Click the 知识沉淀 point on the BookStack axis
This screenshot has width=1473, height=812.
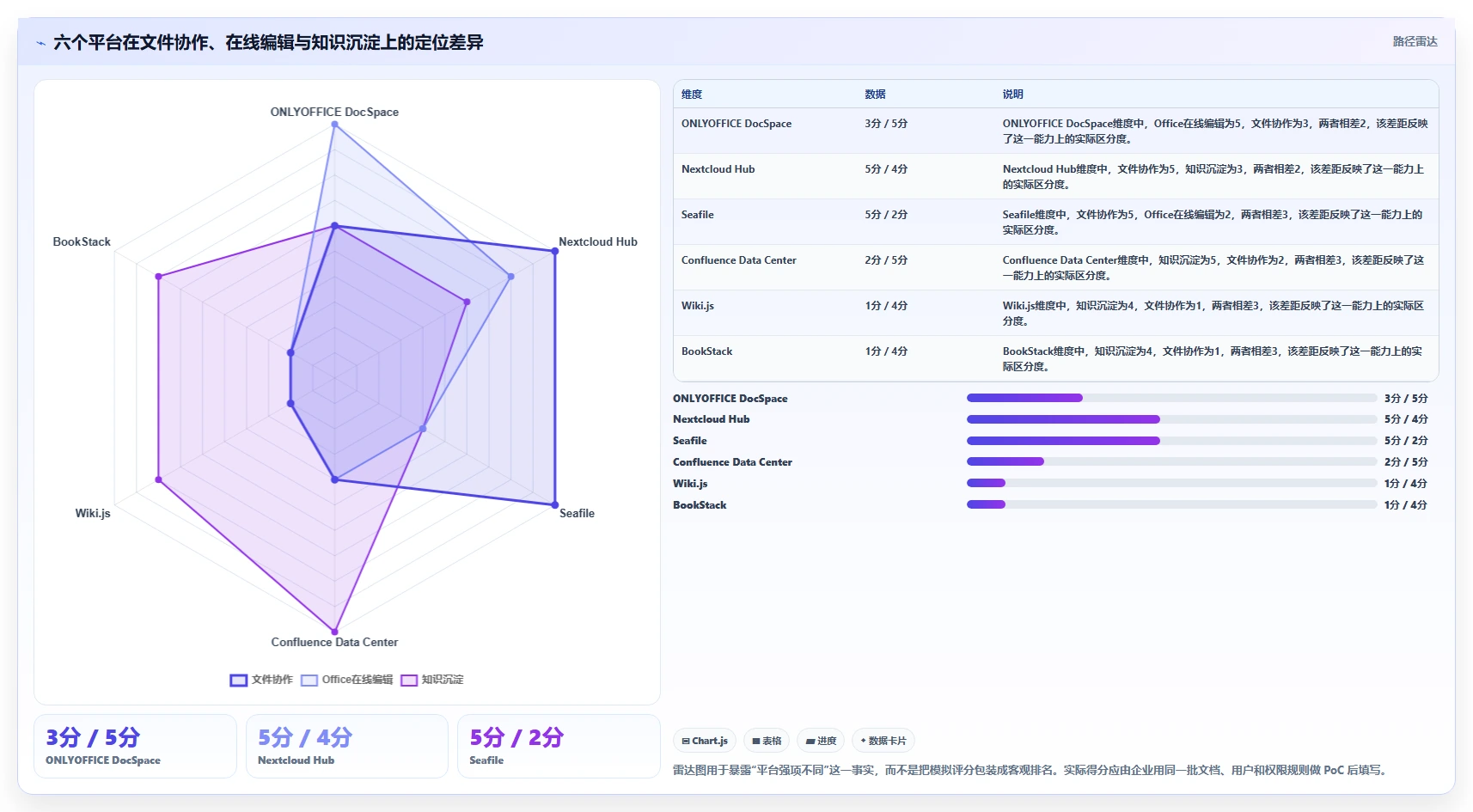158,277
